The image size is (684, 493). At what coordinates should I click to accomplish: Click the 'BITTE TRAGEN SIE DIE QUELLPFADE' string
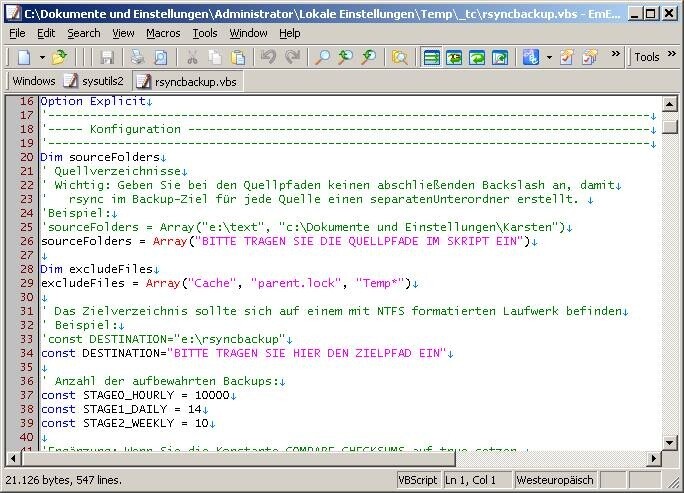(x=359, y=241)
